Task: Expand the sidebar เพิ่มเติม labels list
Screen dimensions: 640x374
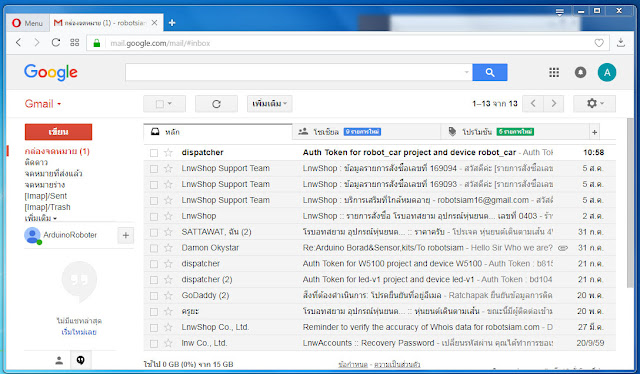Action: pyautogui.click(x=41, y=218)
